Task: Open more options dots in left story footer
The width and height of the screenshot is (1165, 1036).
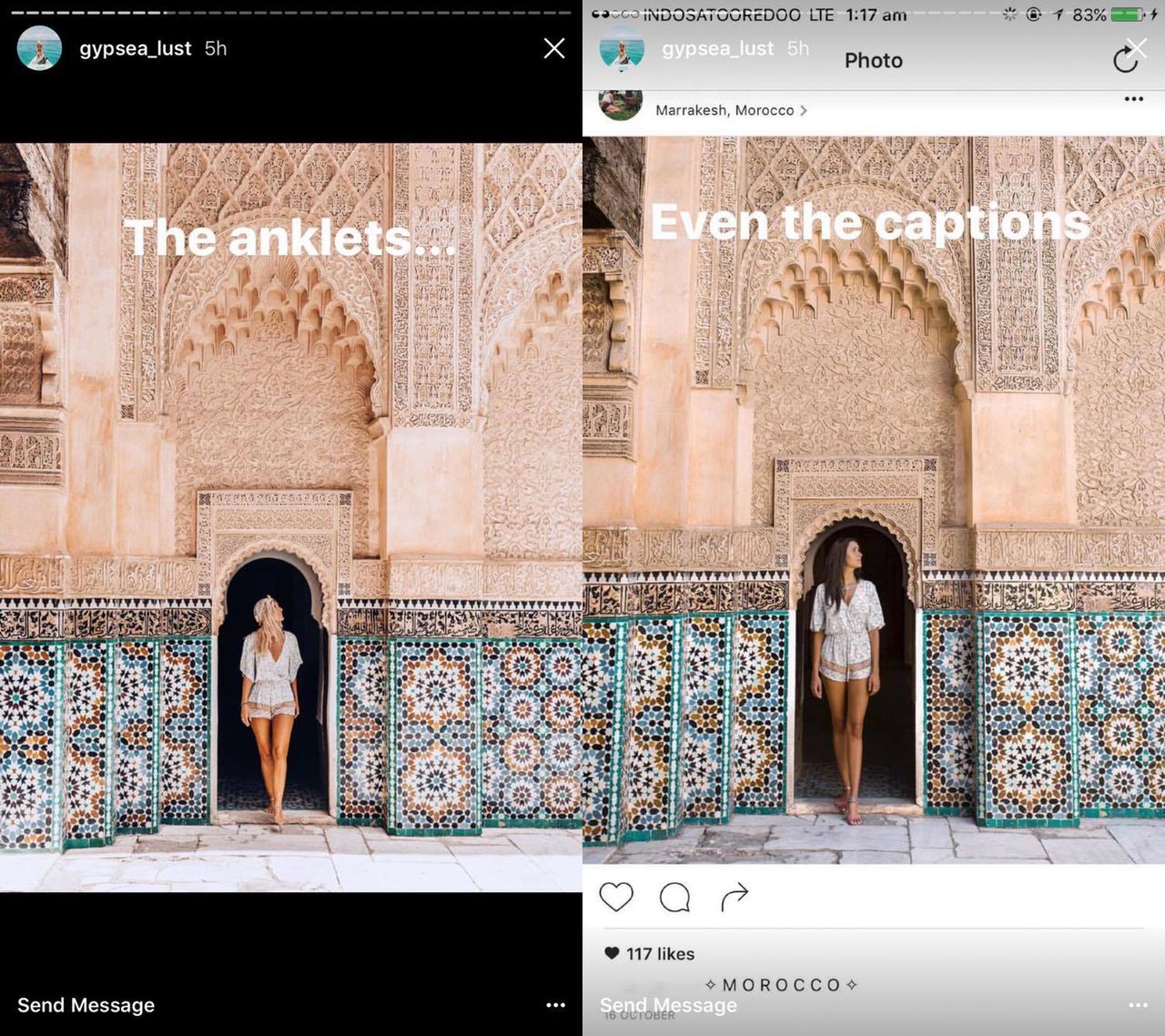Action: 555,1005
